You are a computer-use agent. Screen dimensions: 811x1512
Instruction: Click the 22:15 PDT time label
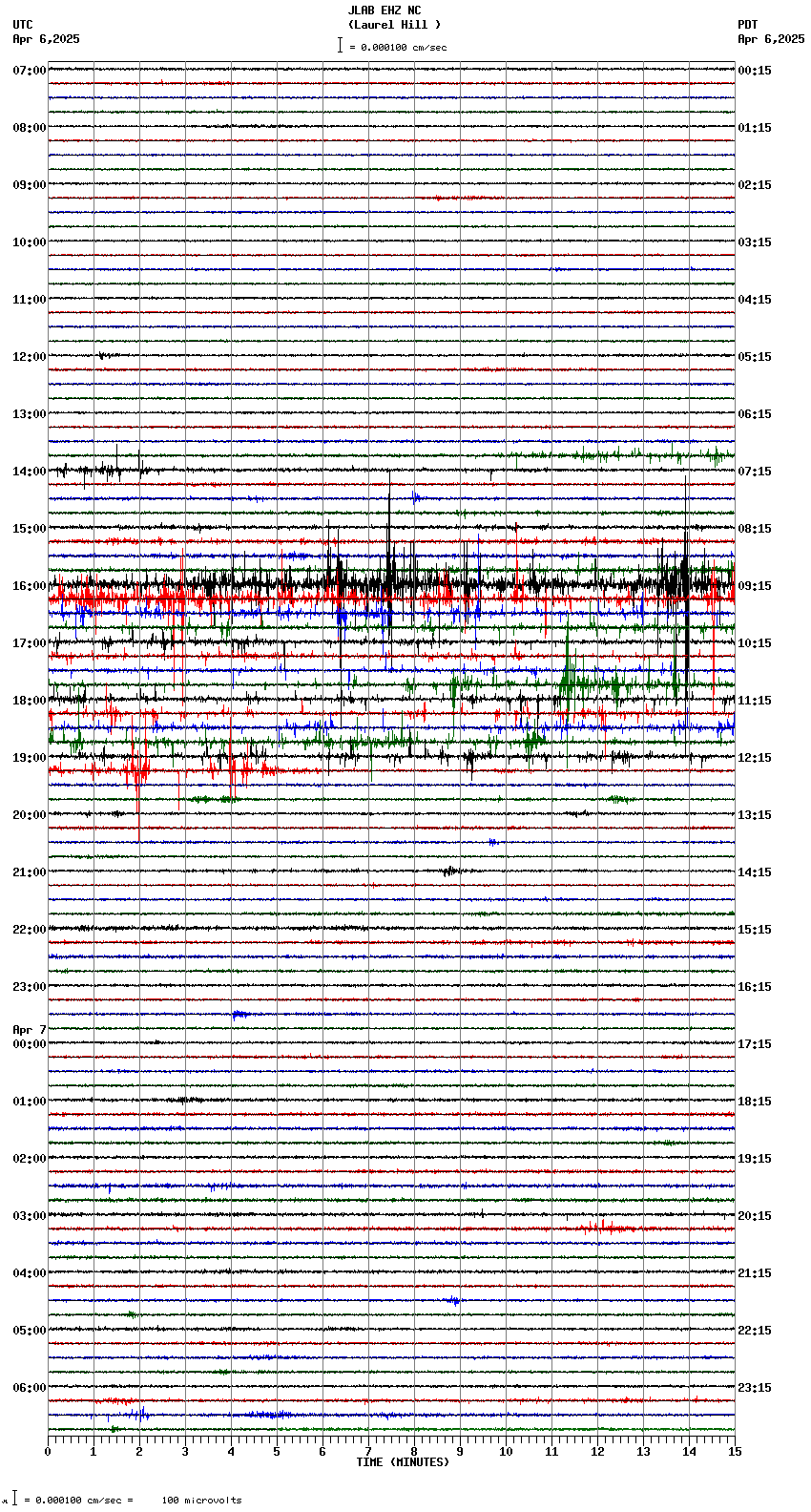pyautogui.click(x=755, y=1331)
